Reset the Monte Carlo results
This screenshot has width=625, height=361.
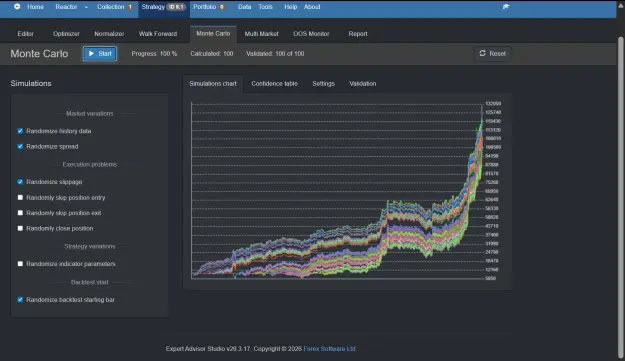click(493, 53)
